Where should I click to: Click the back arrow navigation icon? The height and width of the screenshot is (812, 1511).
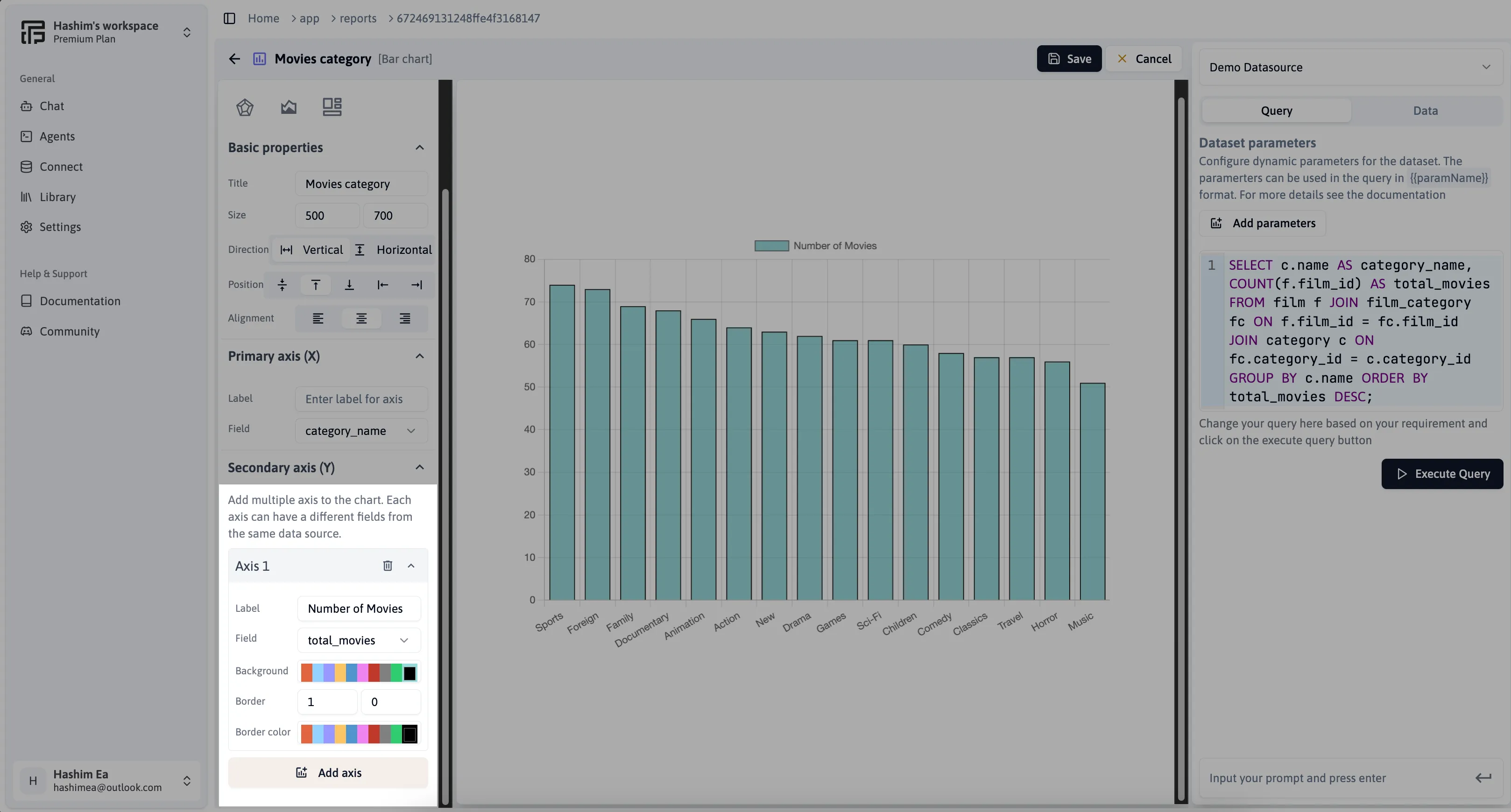tap(233, 58)
